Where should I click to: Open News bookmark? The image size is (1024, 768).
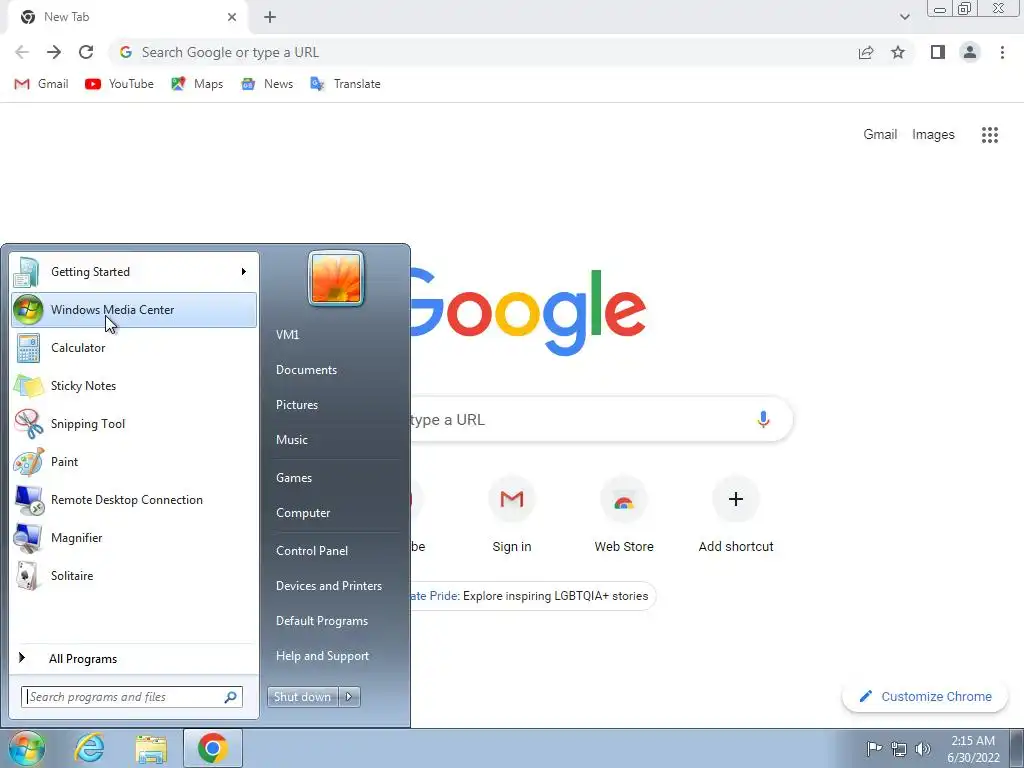click(267, 84)
